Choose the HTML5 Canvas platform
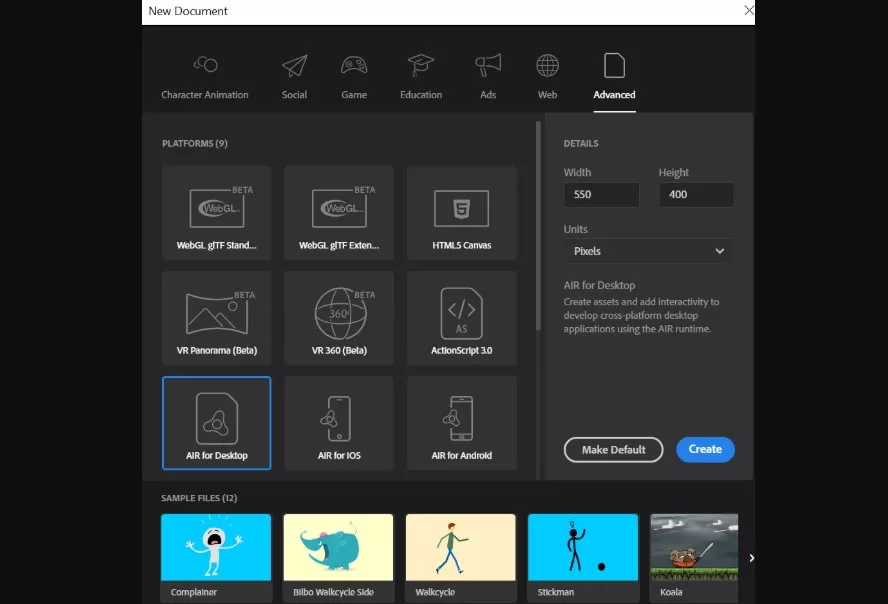888x604 pixels. click(462, 213)
